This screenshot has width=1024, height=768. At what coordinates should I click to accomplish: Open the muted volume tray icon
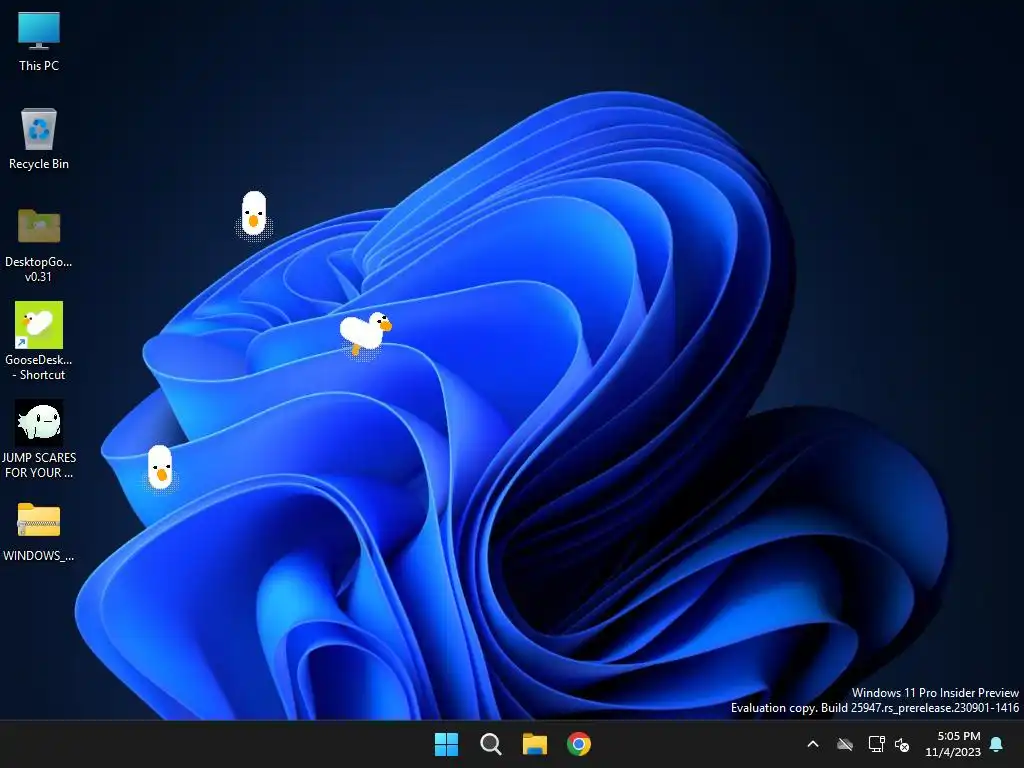coord(902,744)
